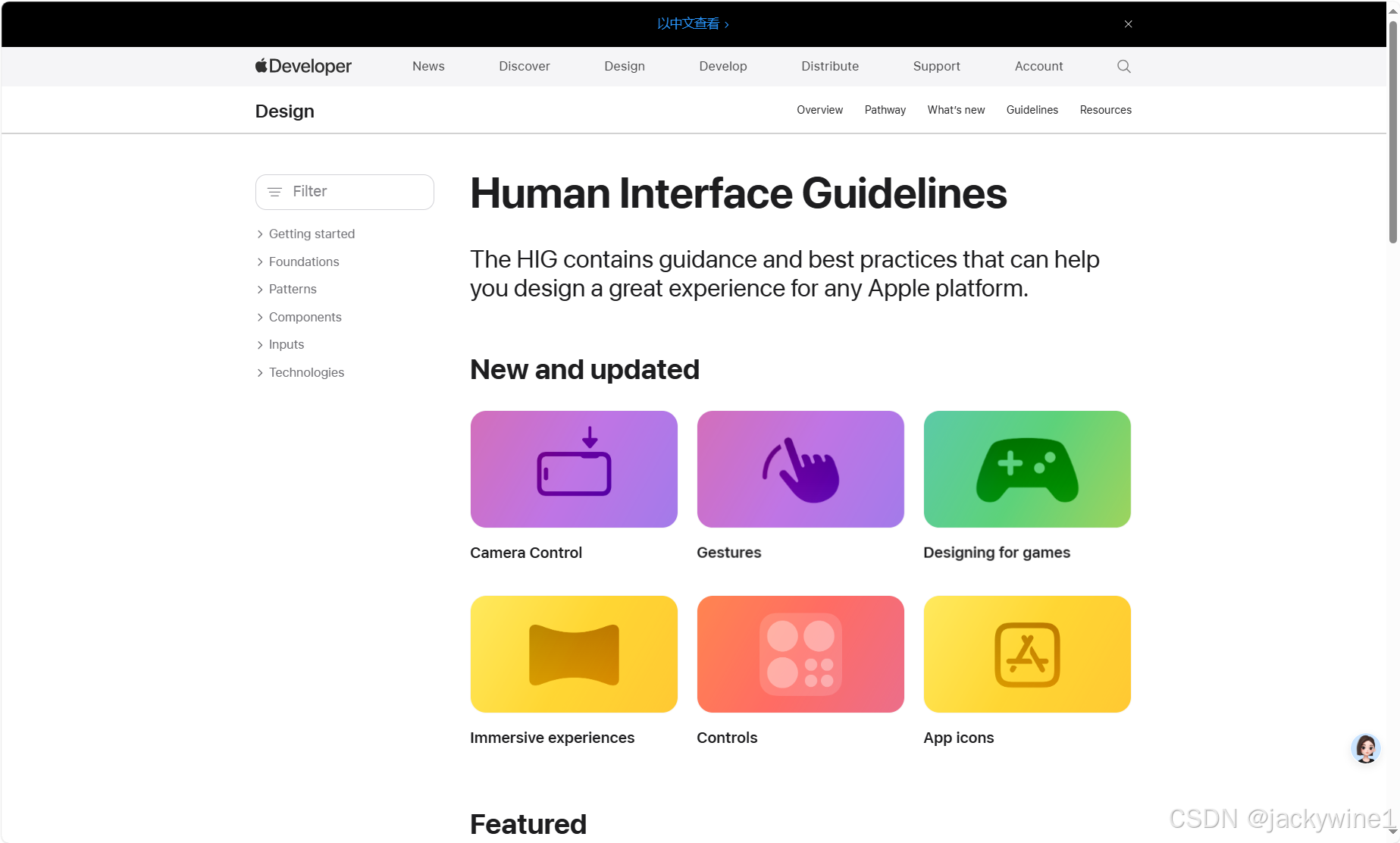Open Inputs sidebar item
The height and width of the screenshot is (843, 1400).
(287, 345)
